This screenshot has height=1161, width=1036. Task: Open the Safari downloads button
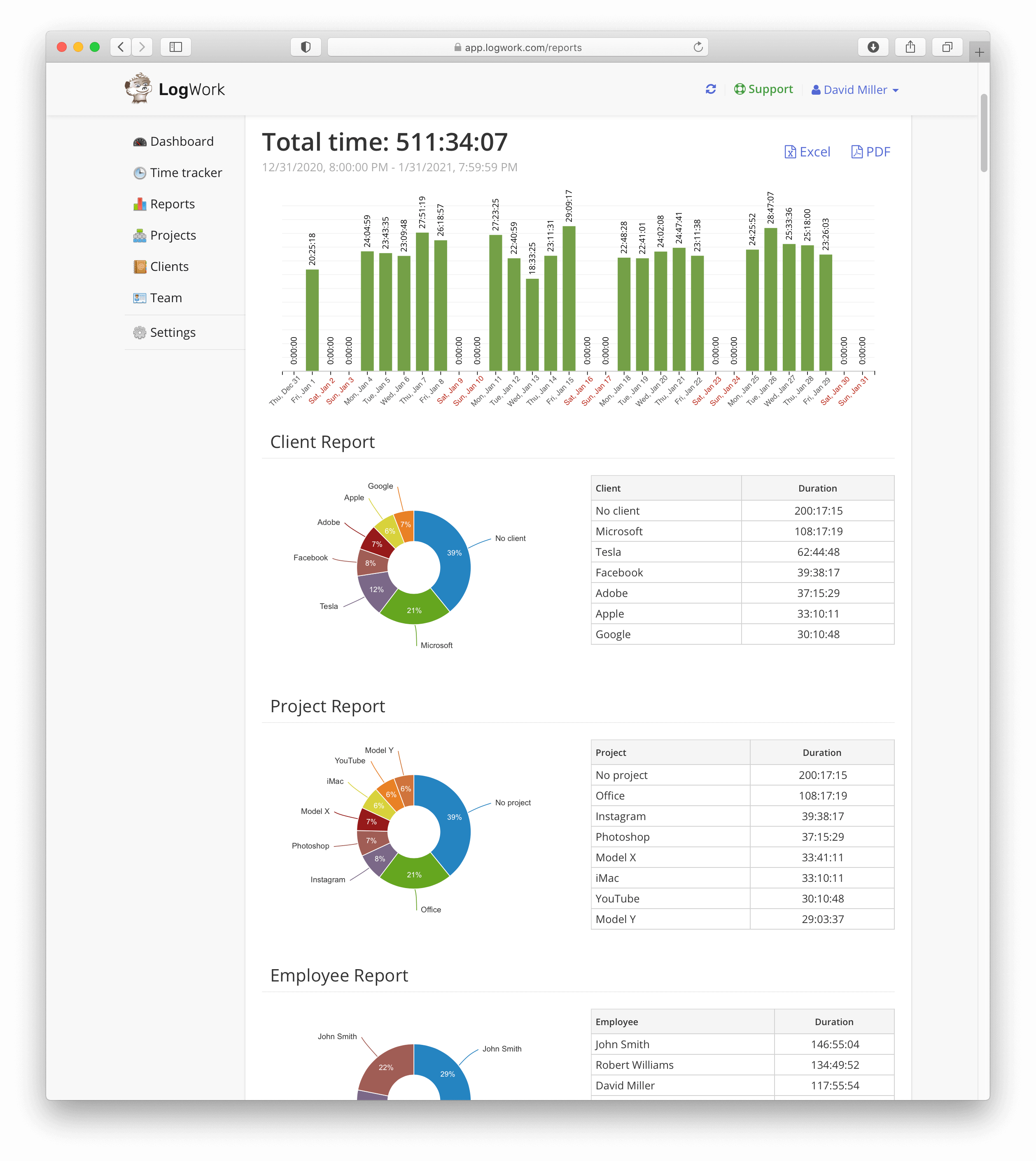click(x=873, y=47)
